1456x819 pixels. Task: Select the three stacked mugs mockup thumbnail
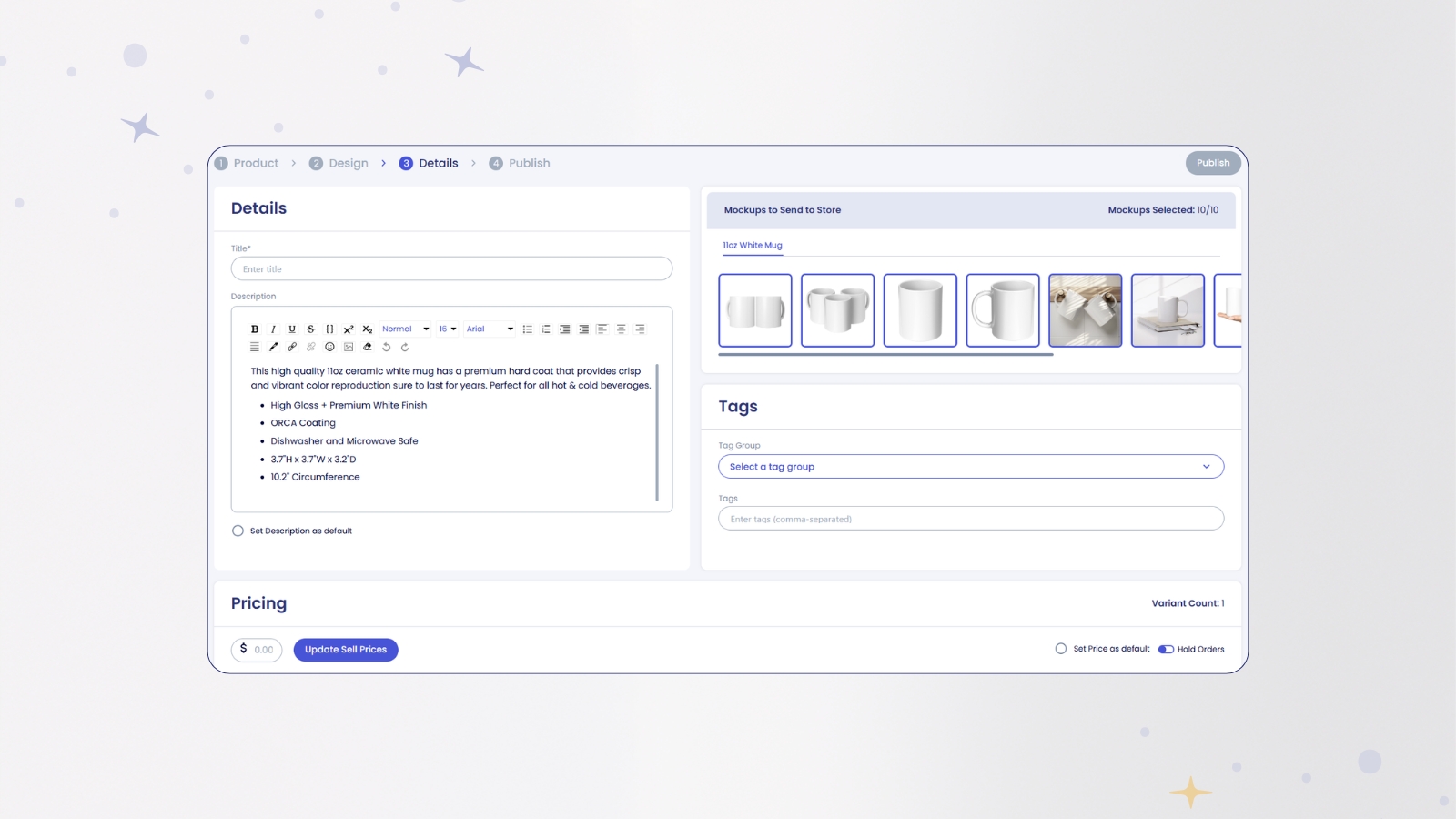click(x=838, y=310)
